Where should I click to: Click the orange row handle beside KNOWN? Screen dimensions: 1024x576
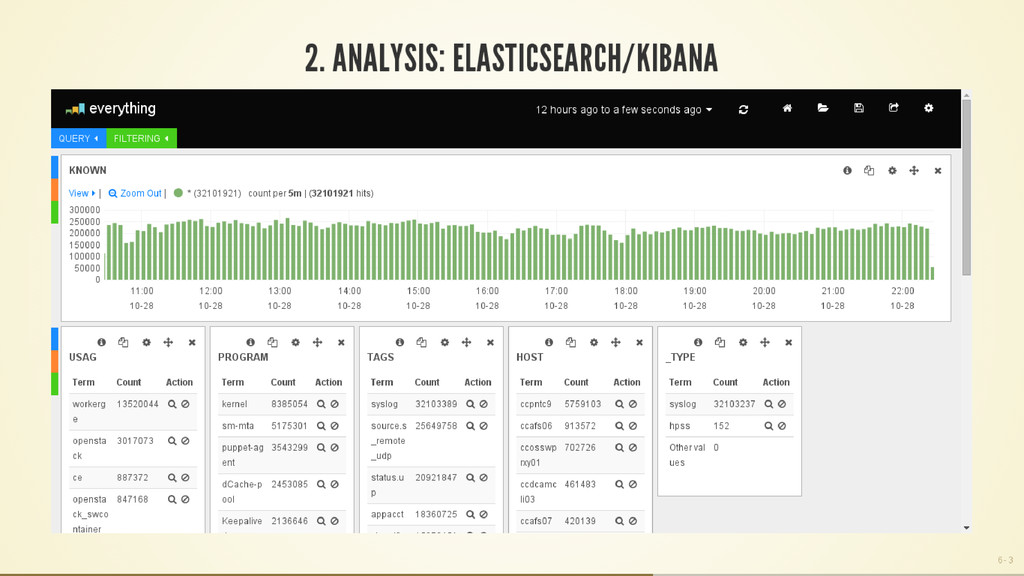point(55,189)
